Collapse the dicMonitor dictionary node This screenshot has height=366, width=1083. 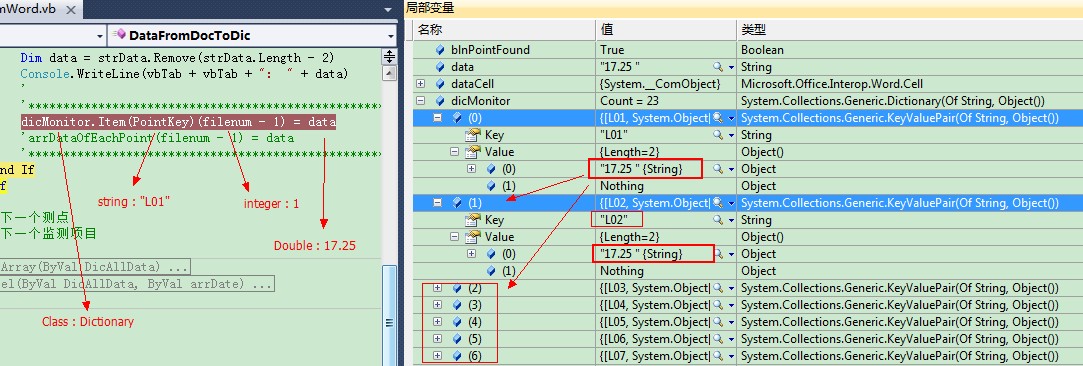pyautogui.click(x=420, y=101)
